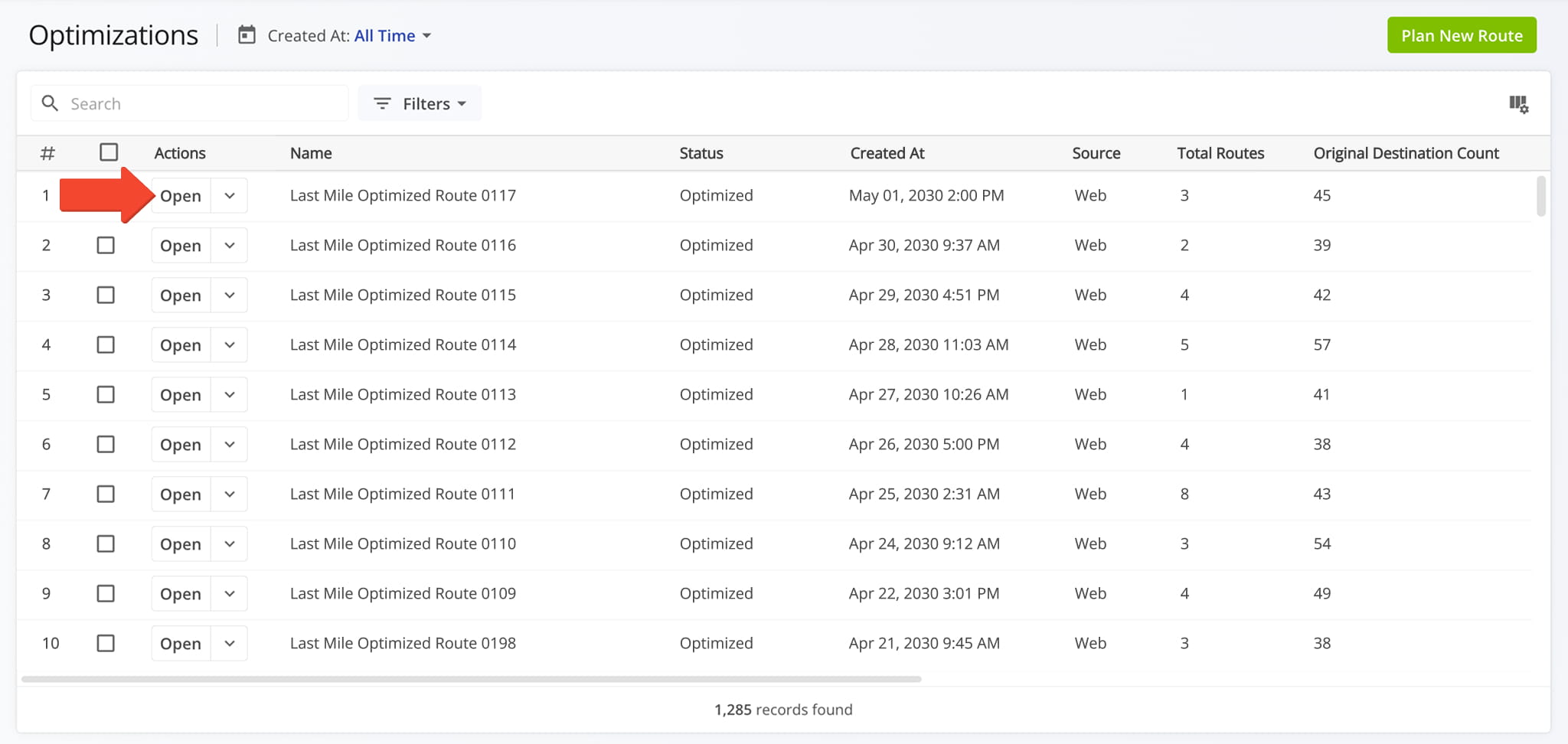1568x744 pixels.
Task: Expand the Created At All Time dropdown
Action: click(392, 35)
